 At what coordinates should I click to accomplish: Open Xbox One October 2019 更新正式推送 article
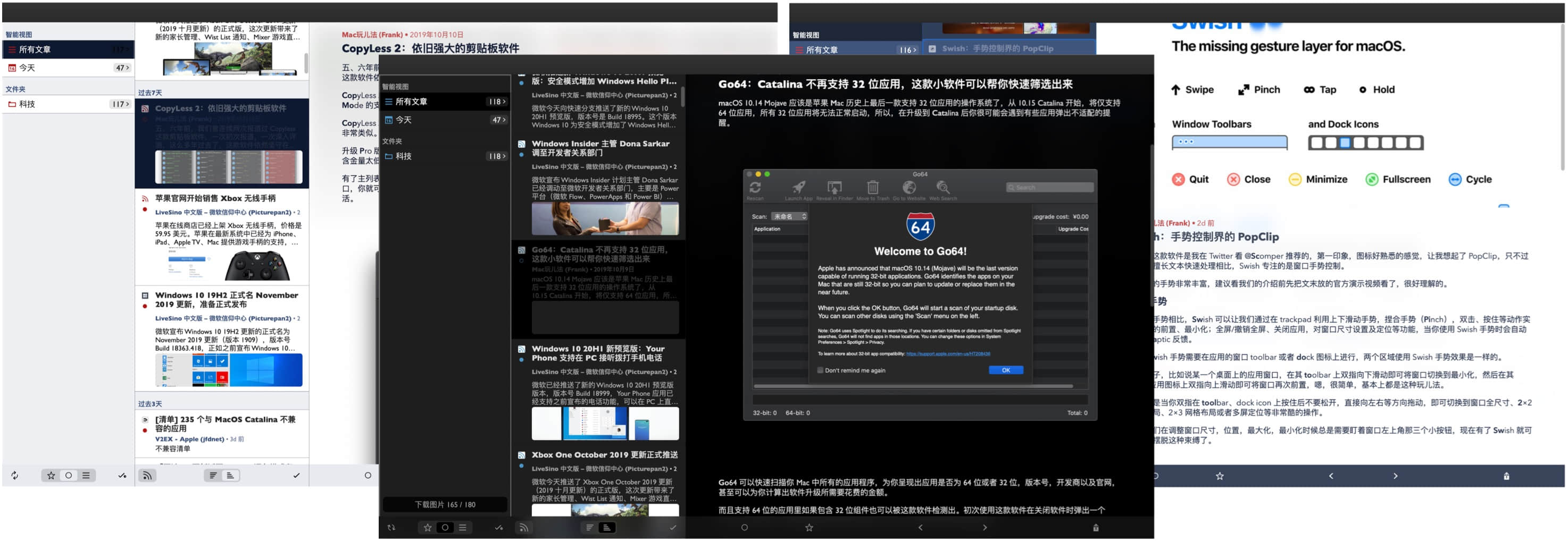[x=598, y=482]
